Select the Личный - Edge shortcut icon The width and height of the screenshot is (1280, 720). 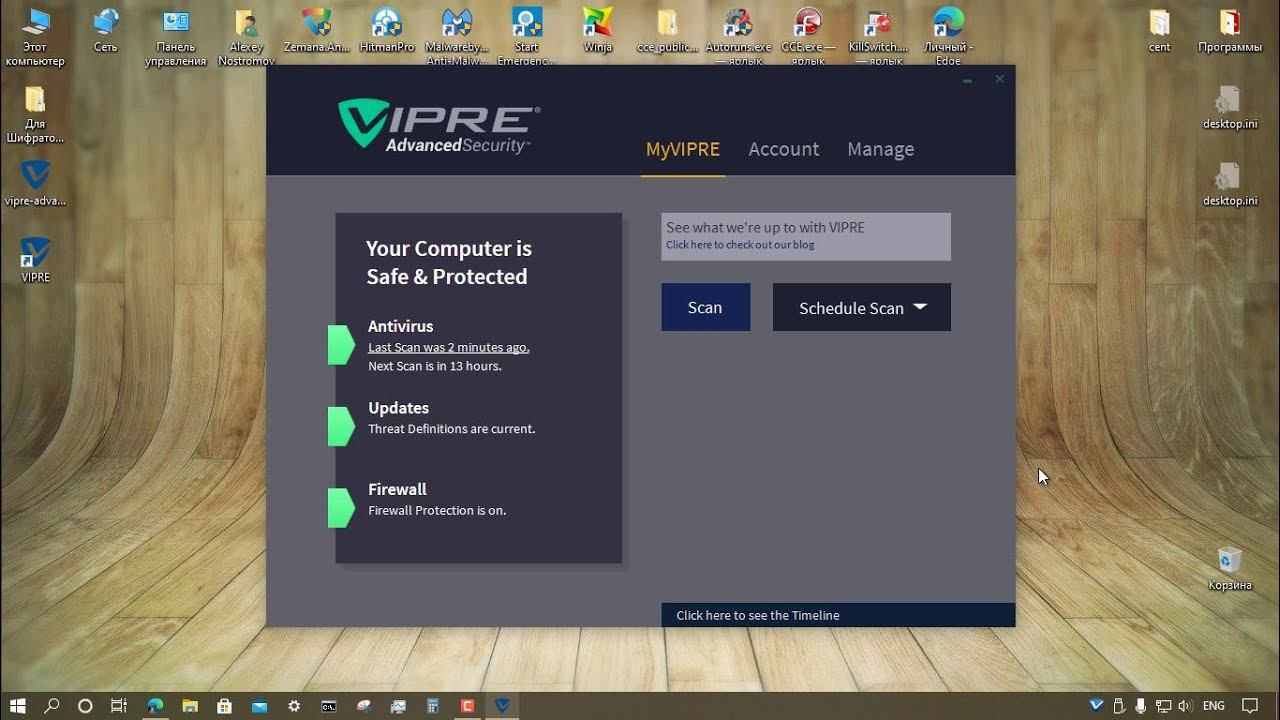[949, 37]
